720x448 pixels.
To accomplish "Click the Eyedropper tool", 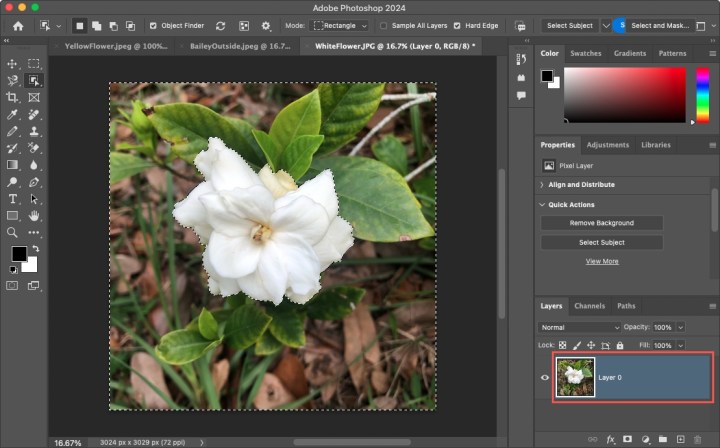I will (13, 114).
